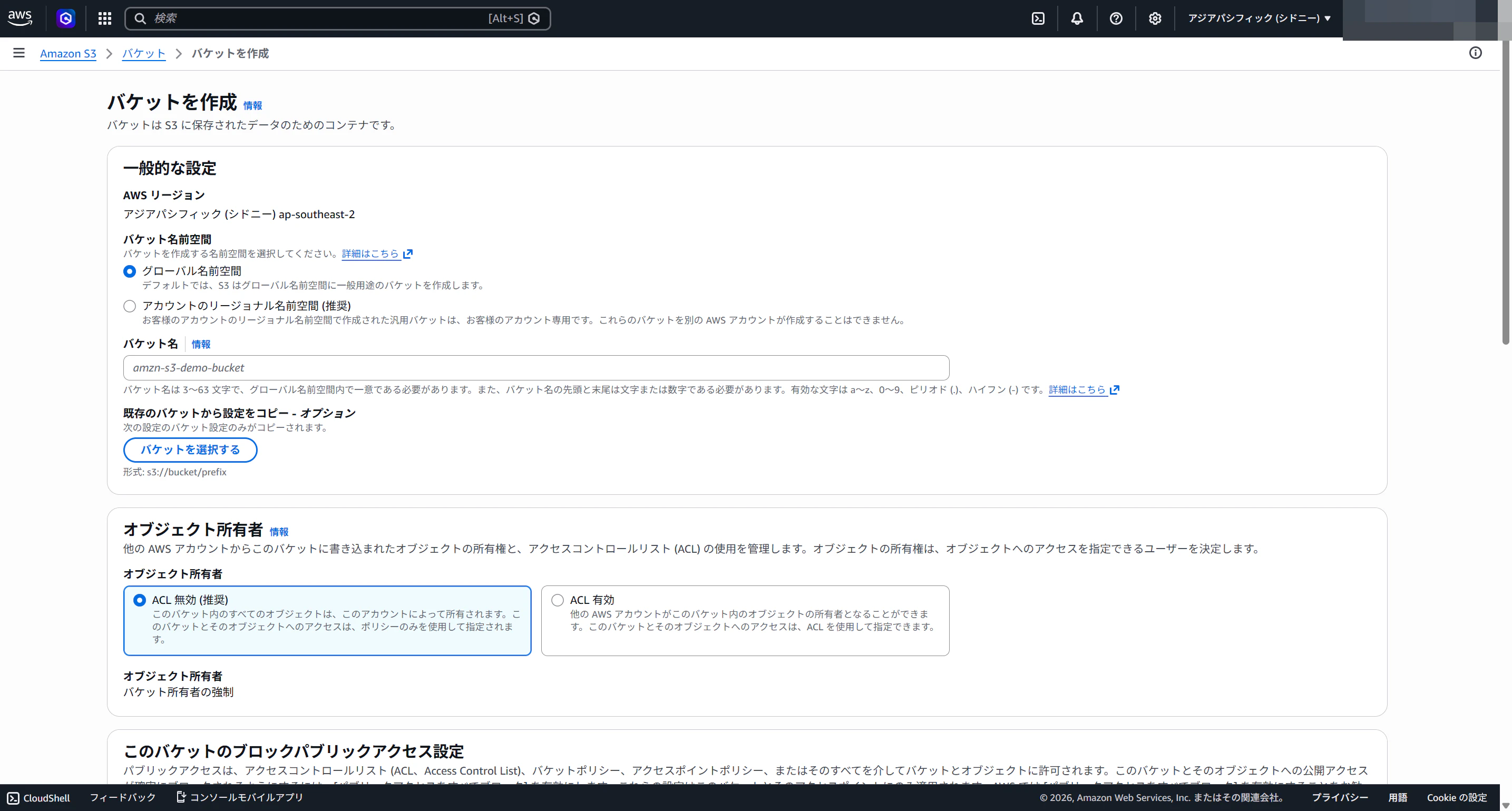Open コンソールモバイルアプリ footer link
The image size is (1512, 811).
pos(246,797)
